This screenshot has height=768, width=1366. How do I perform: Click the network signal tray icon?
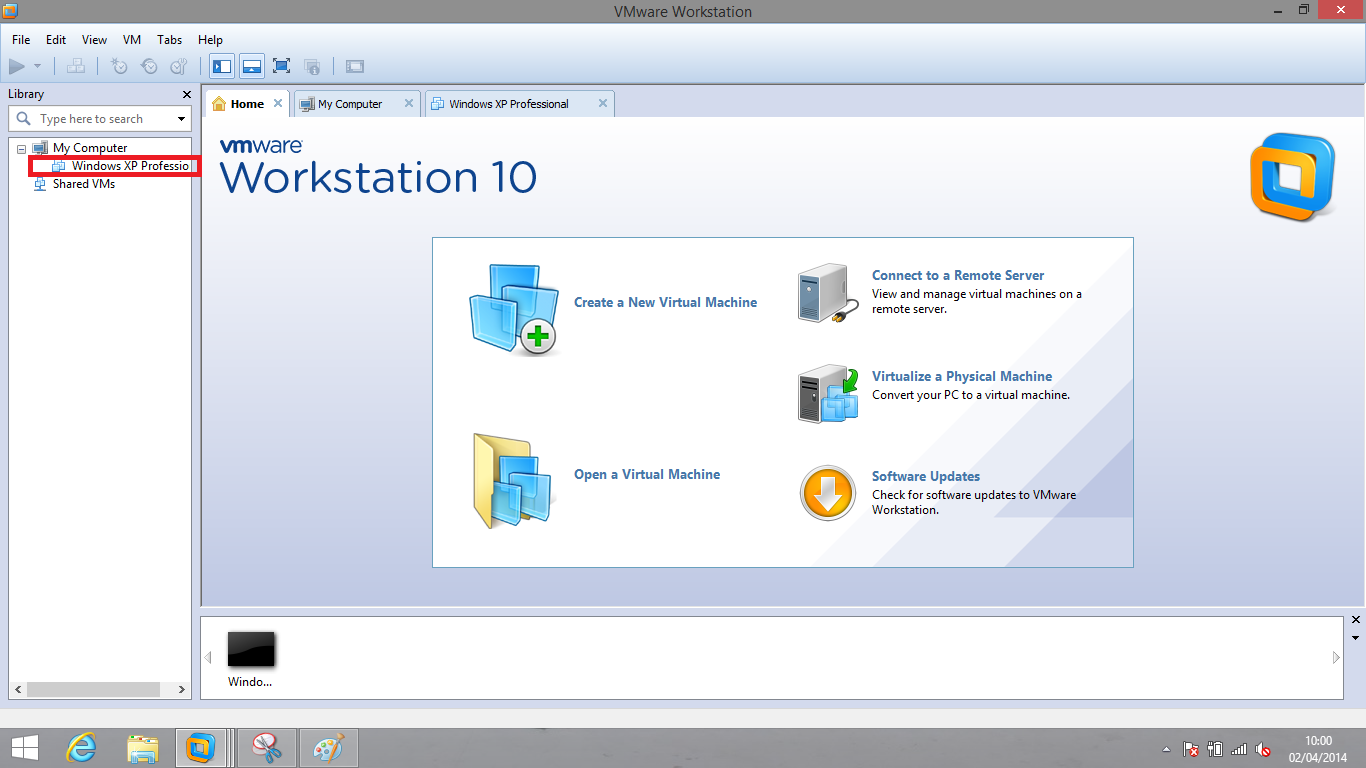(1240, 749)
